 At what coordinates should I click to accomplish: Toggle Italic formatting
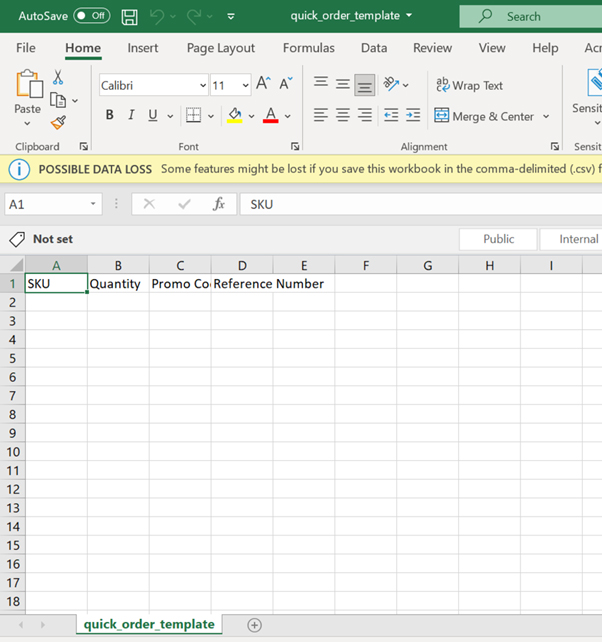tap(131, 115)
